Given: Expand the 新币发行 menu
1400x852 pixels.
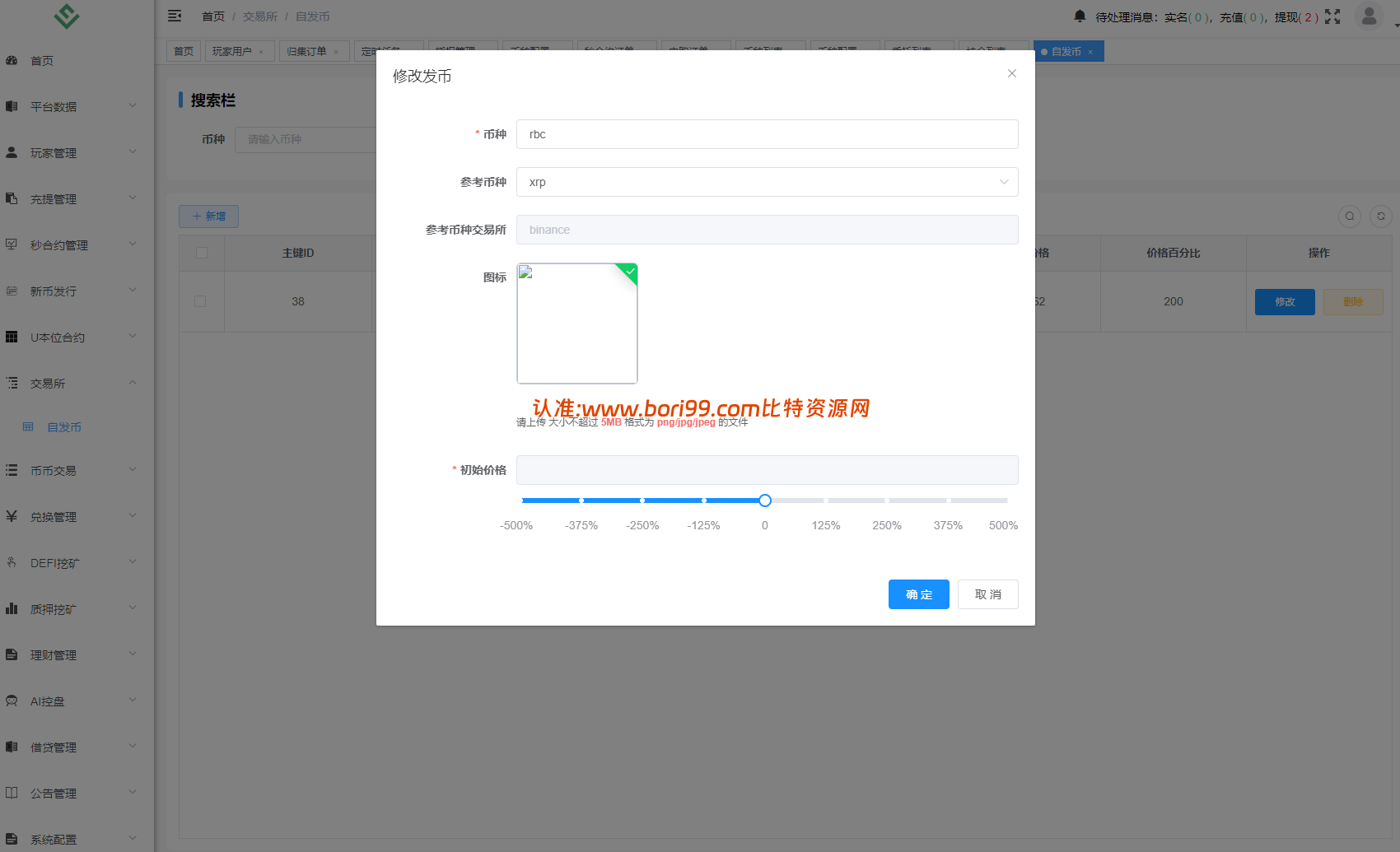Looking at the screenshot, I should 133,290.
